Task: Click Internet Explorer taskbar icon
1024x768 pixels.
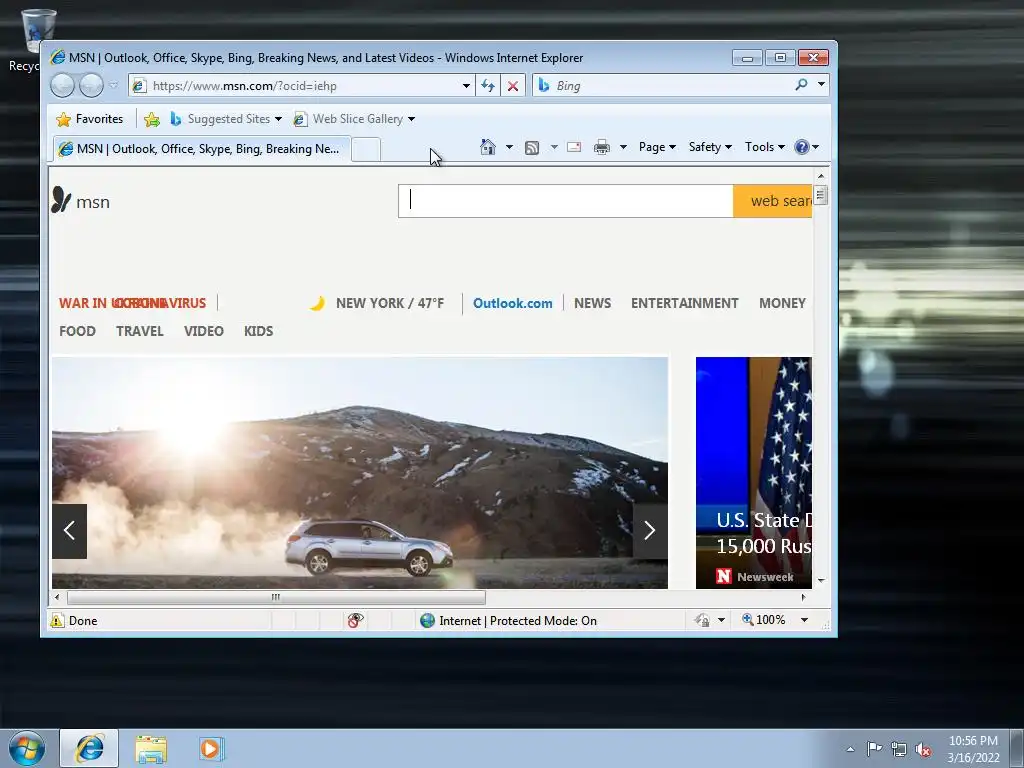Action: point(89,748)
